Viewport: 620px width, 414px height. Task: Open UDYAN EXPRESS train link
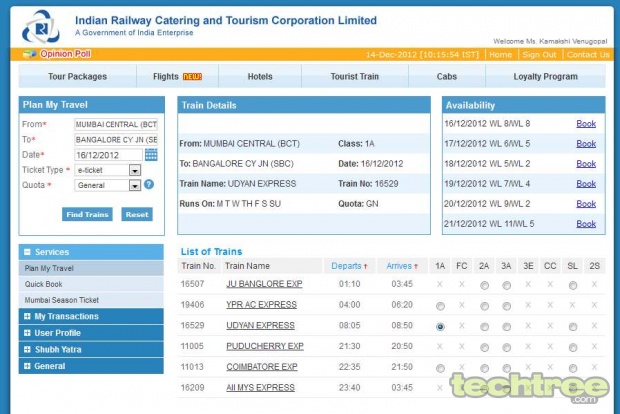pos(260,325)
